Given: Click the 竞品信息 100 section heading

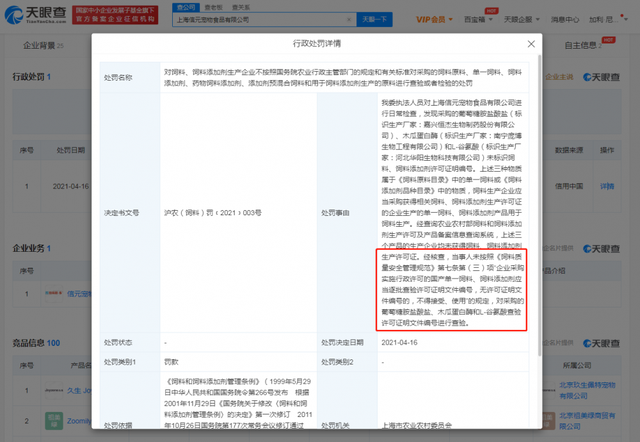Looking at the screenshot, I should pyautogui.click(x=36, y=343).
